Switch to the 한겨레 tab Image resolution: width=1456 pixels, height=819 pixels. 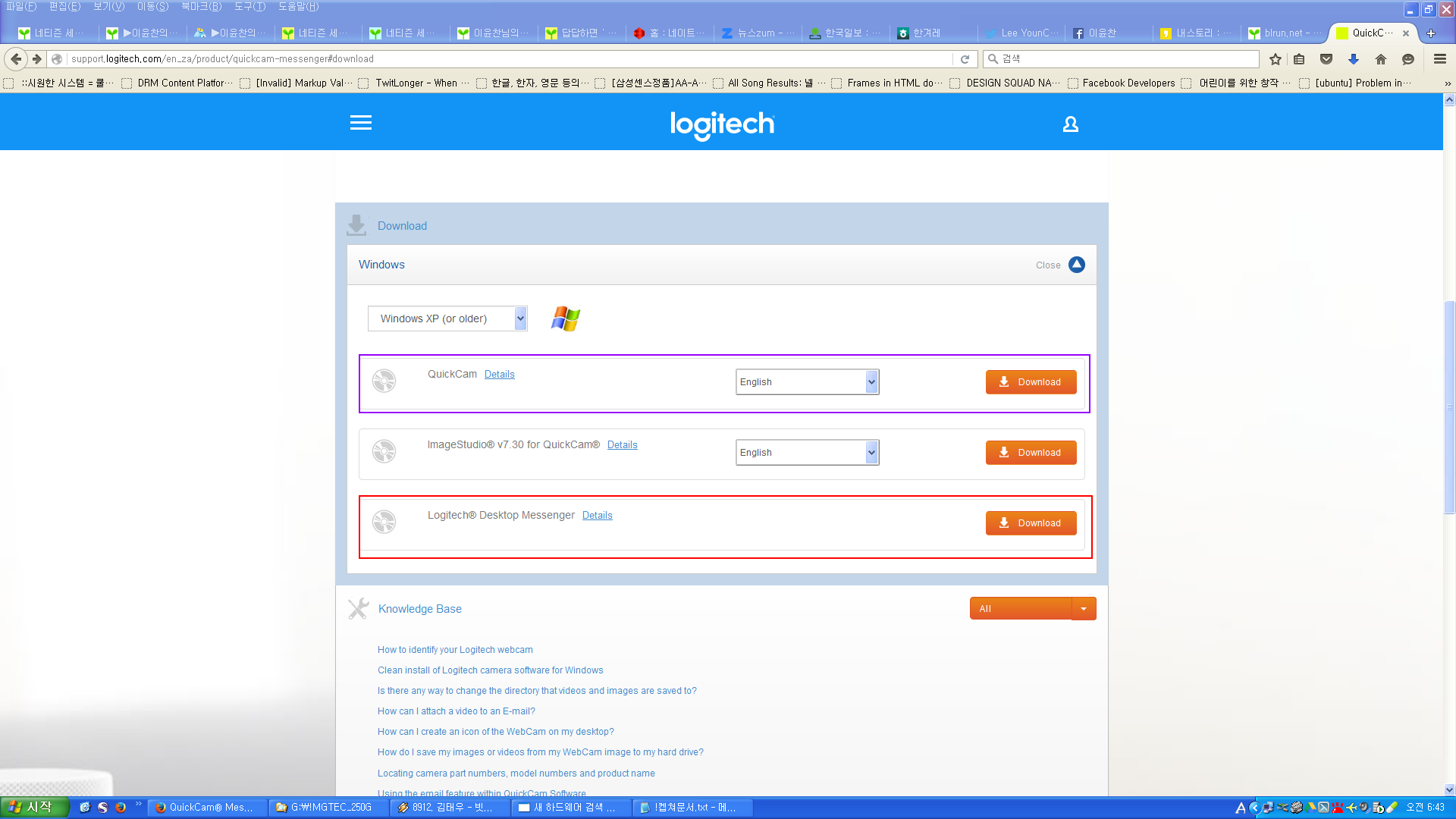[x=933, y=33]
